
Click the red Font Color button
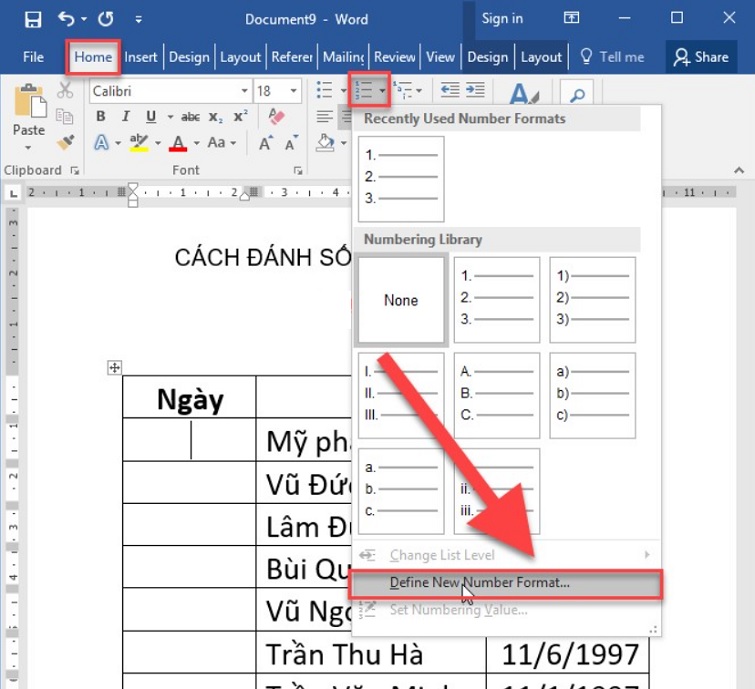click(178, 143)
